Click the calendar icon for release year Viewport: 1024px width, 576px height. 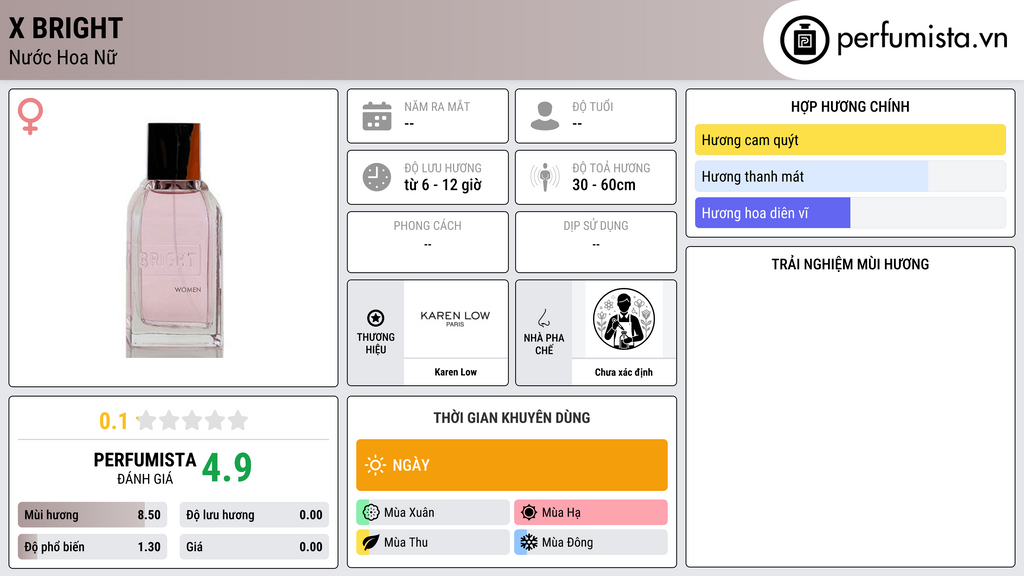(377, 116)
